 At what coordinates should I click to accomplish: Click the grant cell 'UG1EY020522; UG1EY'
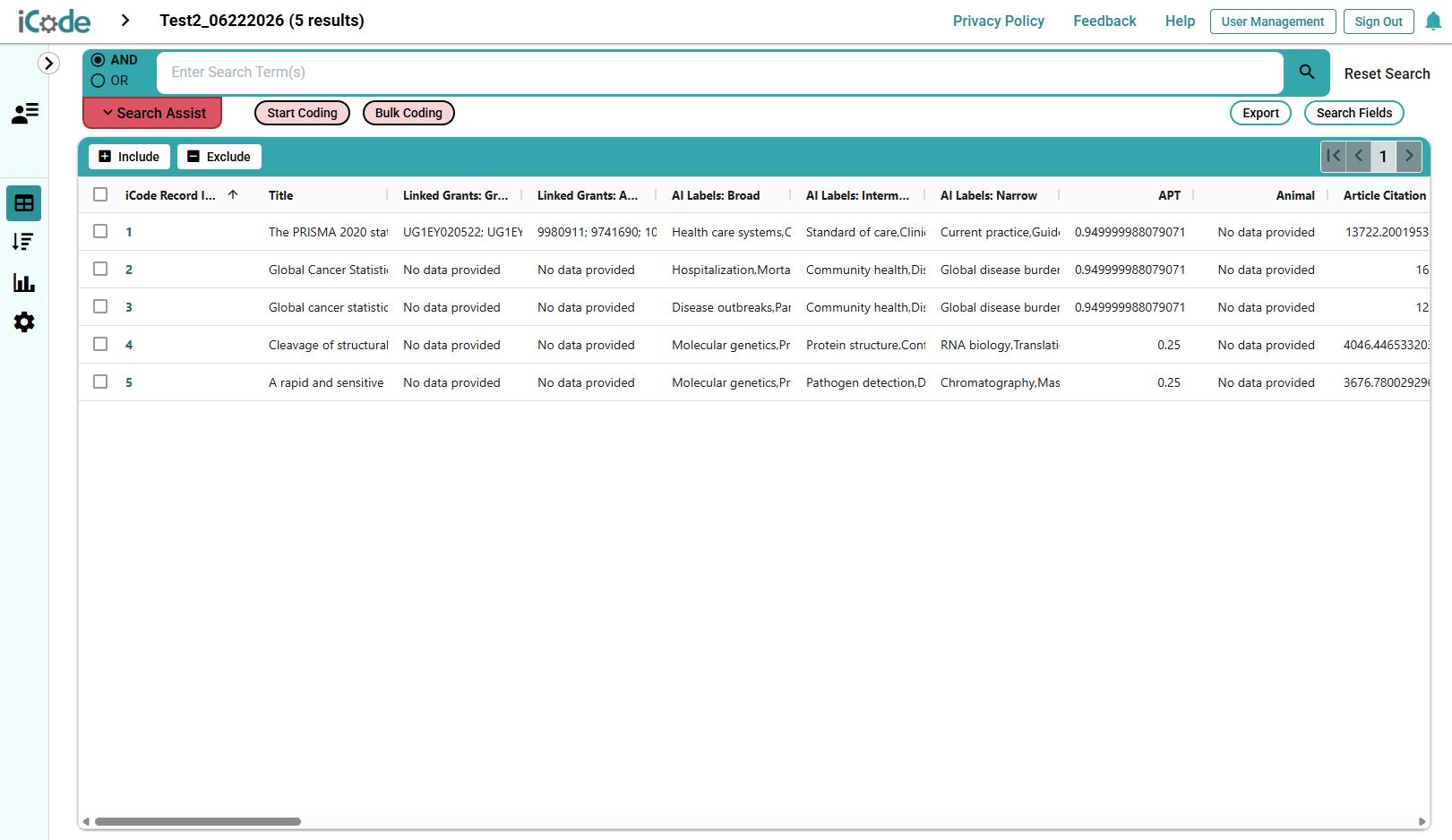462,232
